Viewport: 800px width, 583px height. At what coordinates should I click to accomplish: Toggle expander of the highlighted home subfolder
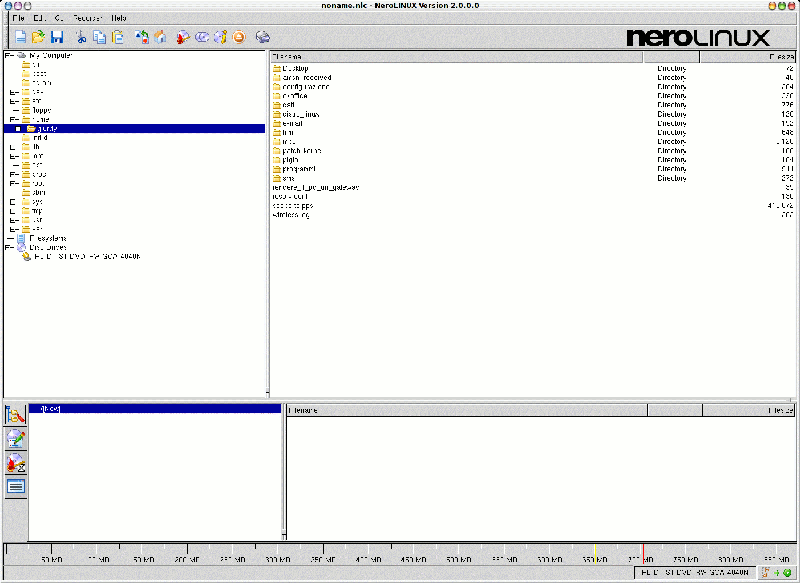coord(18,129)
